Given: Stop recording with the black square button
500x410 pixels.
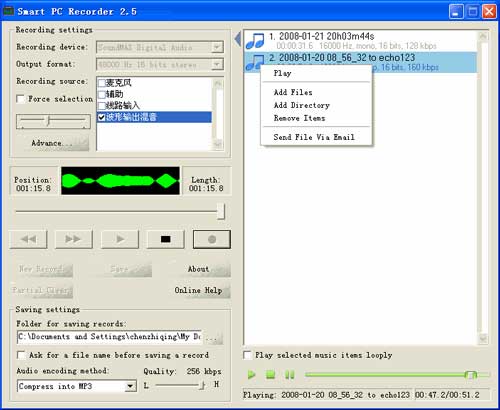Looking at the screenshot, I should click(166, 239).
